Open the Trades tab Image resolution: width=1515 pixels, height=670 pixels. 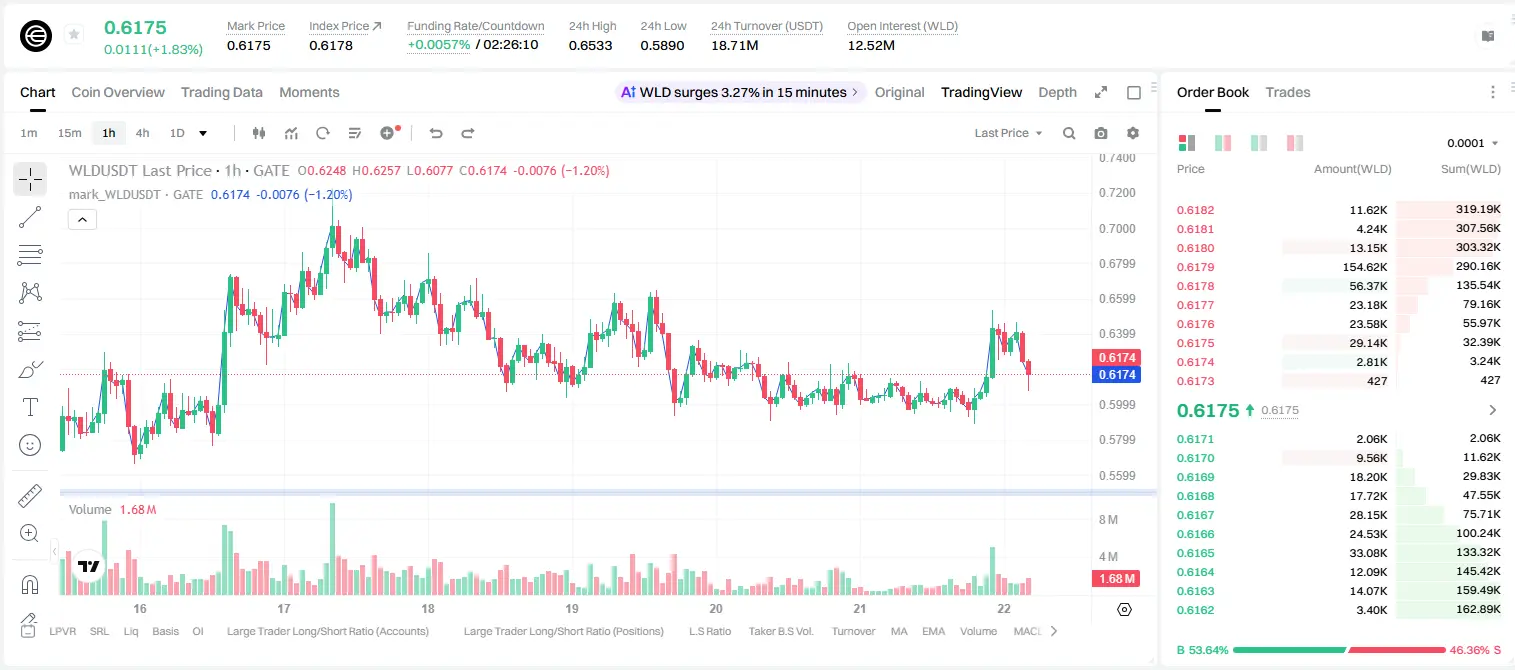1288,92
